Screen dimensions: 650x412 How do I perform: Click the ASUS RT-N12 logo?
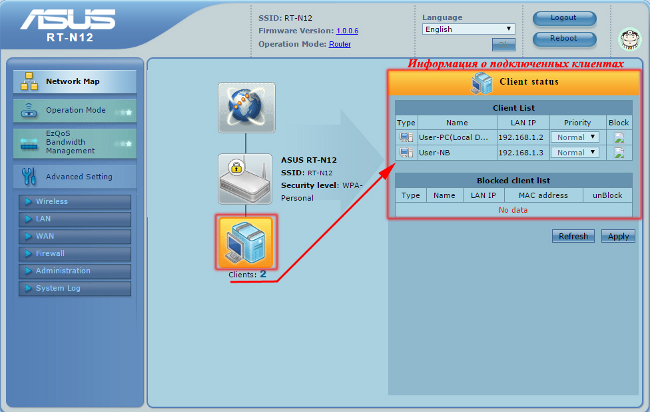tap(68, 26)
